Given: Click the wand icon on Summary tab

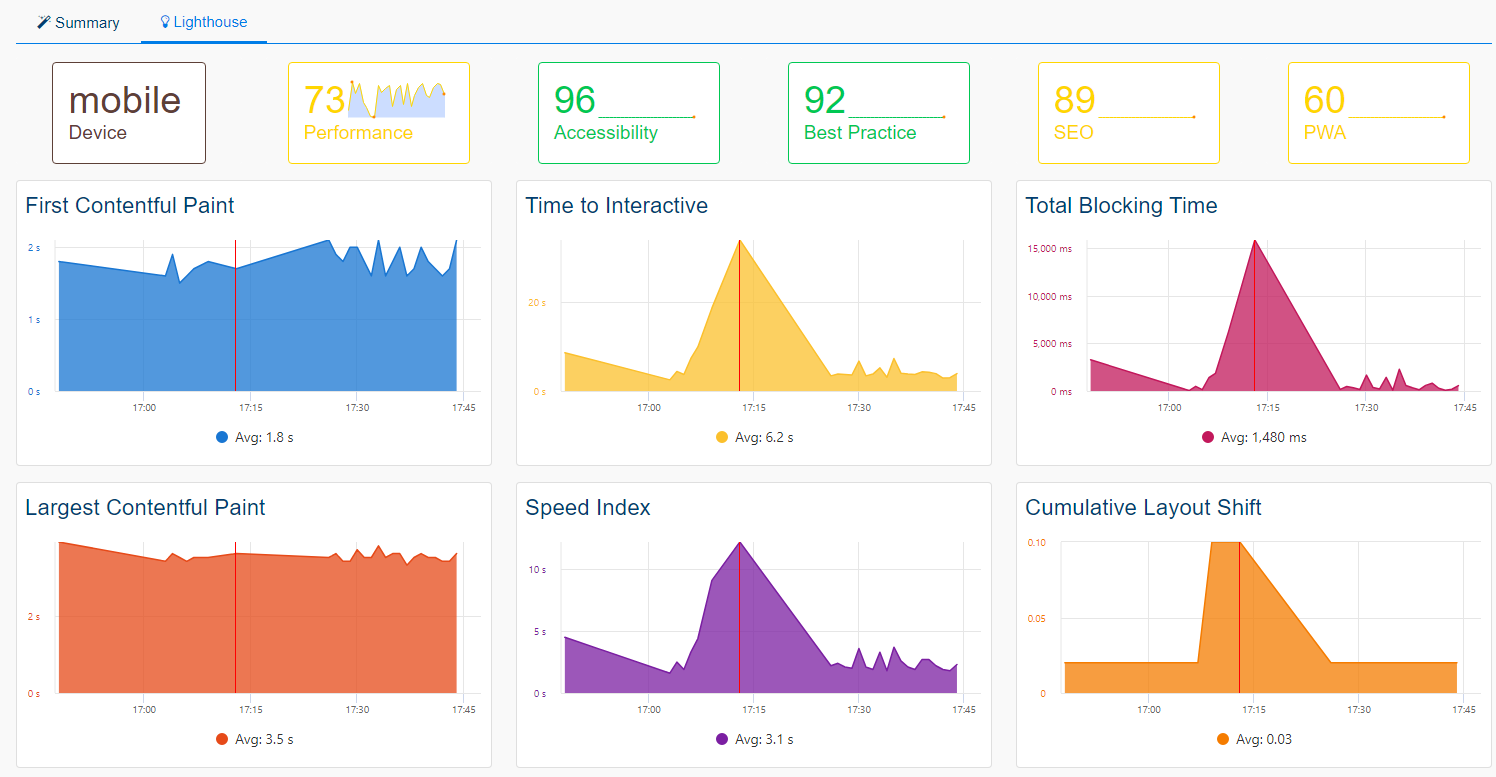Looking at the screenshot, I should point(44,22).
